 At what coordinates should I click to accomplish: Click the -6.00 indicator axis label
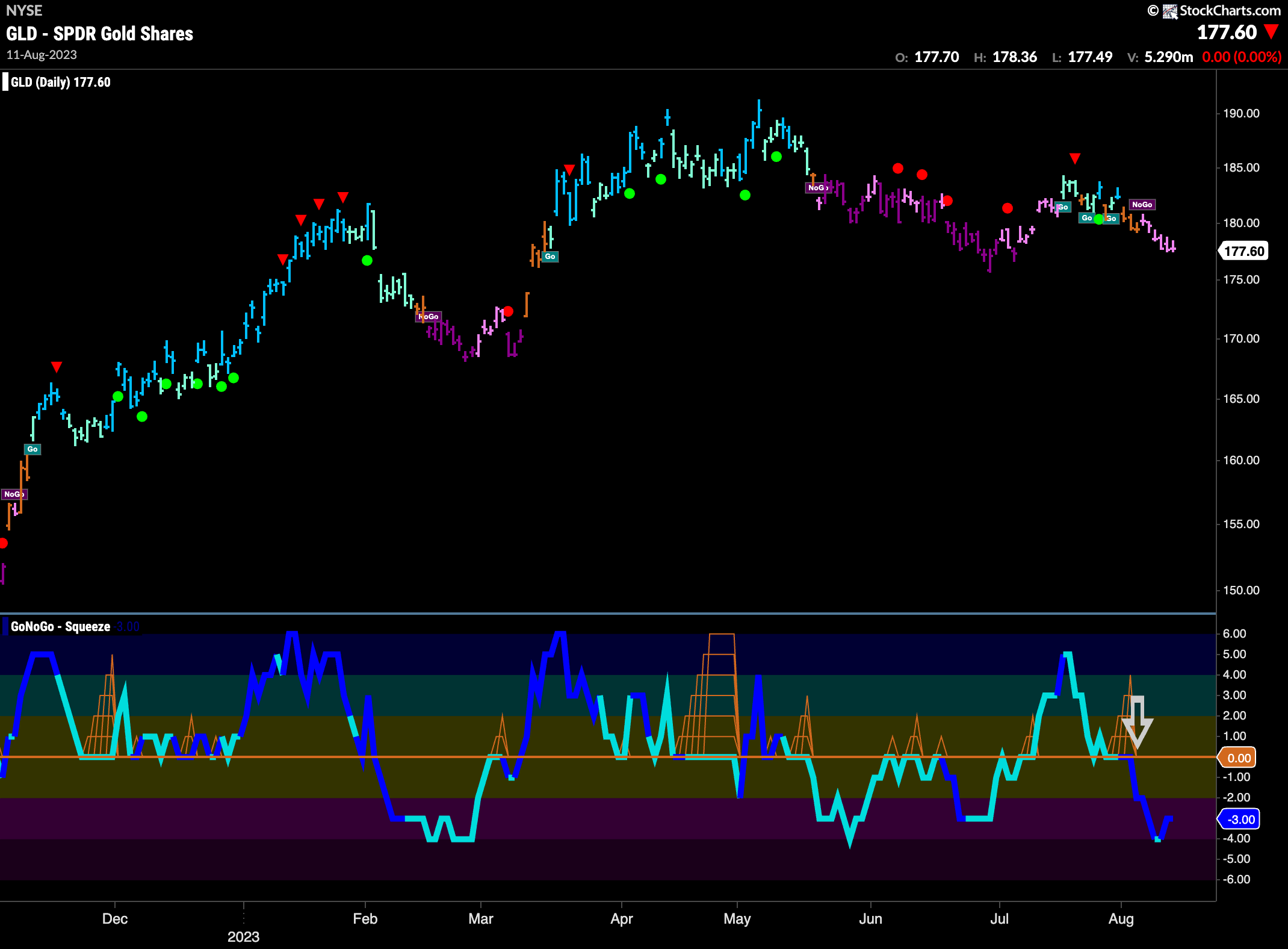1236,880
